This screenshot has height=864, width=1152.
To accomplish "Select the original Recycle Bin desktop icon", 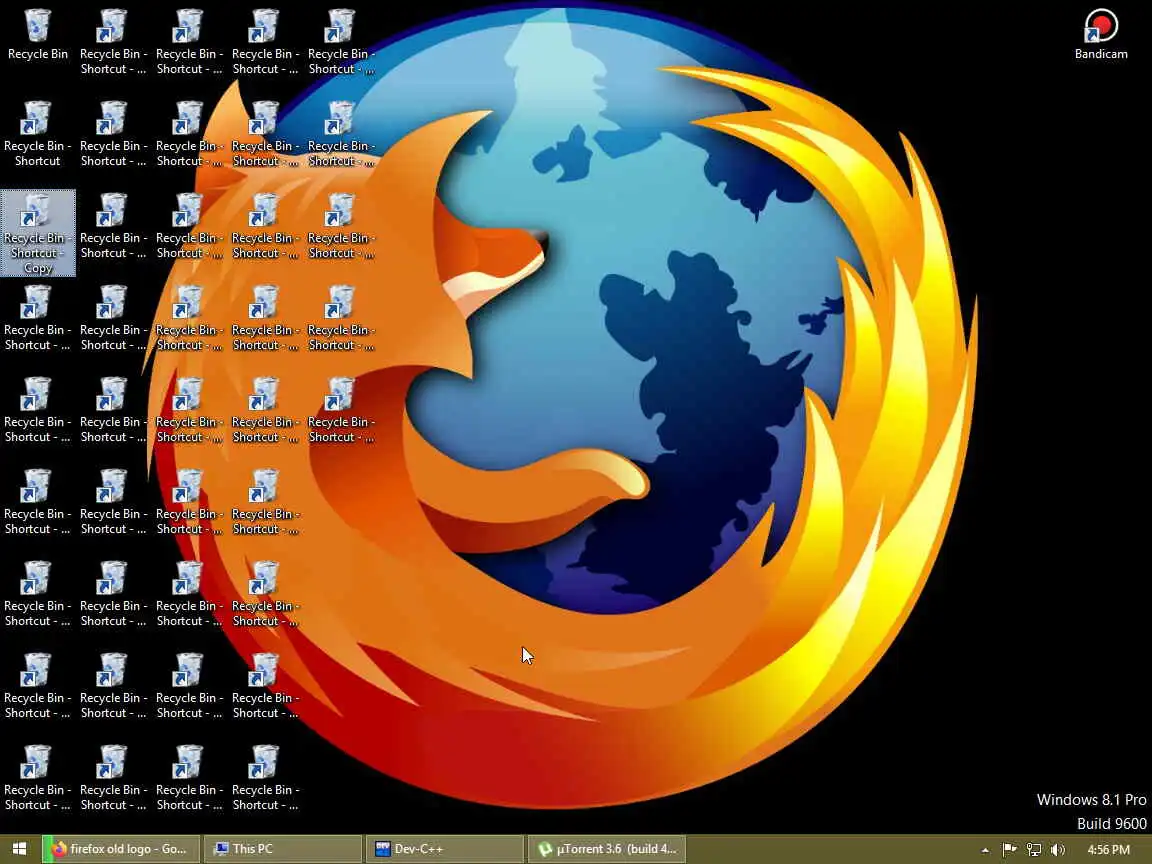I will pos(37,35).
